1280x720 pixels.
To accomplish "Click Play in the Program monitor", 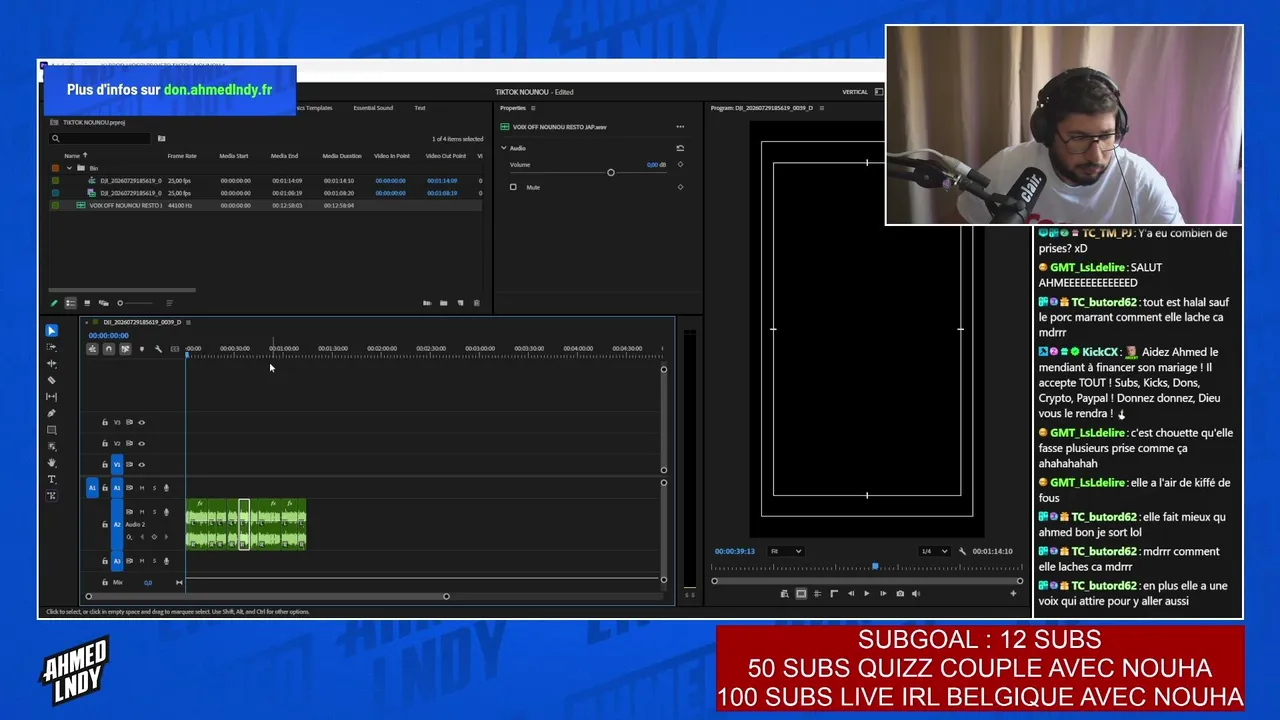I will coord(867,594).
